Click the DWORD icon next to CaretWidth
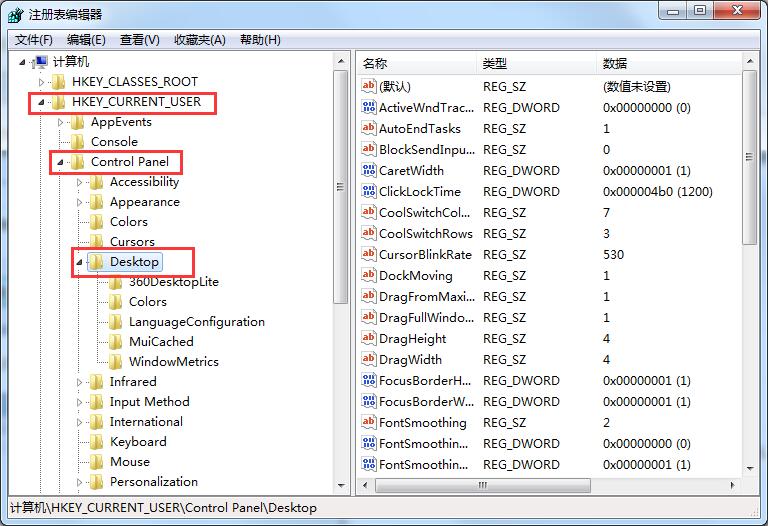 tap(368, 171)
